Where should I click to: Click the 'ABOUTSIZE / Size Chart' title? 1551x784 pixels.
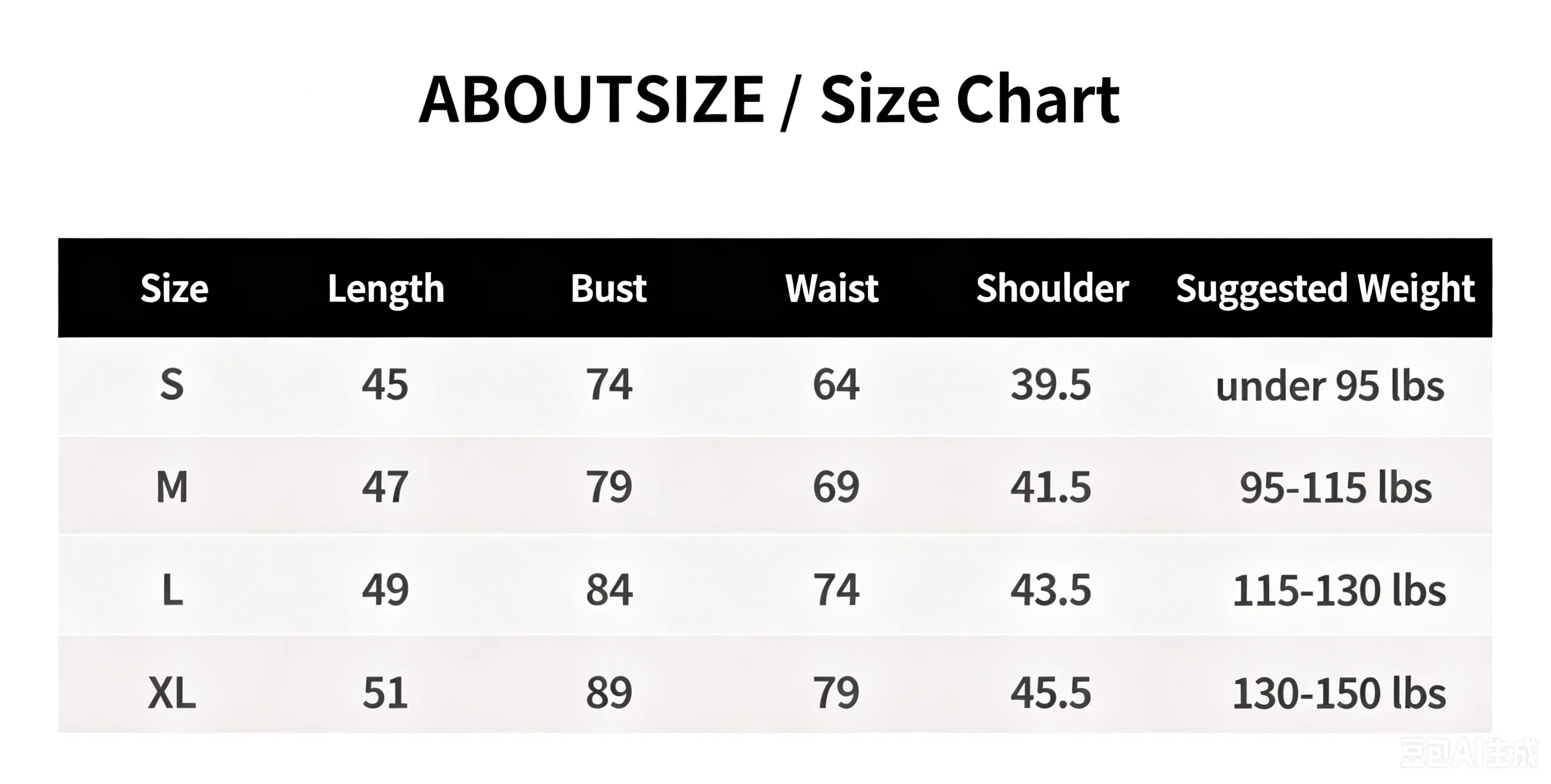click(769, 100)
